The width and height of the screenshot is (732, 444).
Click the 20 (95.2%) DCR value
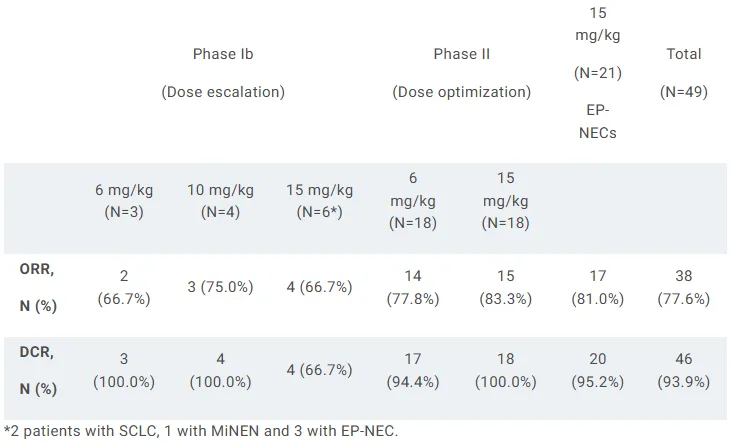coord(596,370)
